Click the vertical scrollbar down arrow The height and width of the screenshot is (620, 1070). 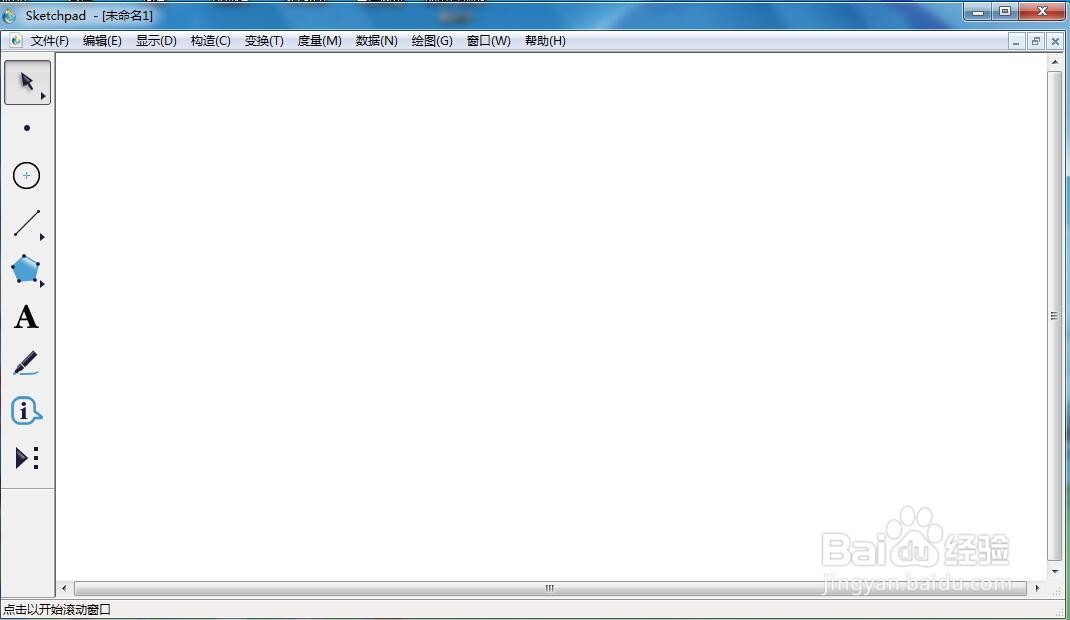pyautogui.click(x=1055, y=572)
